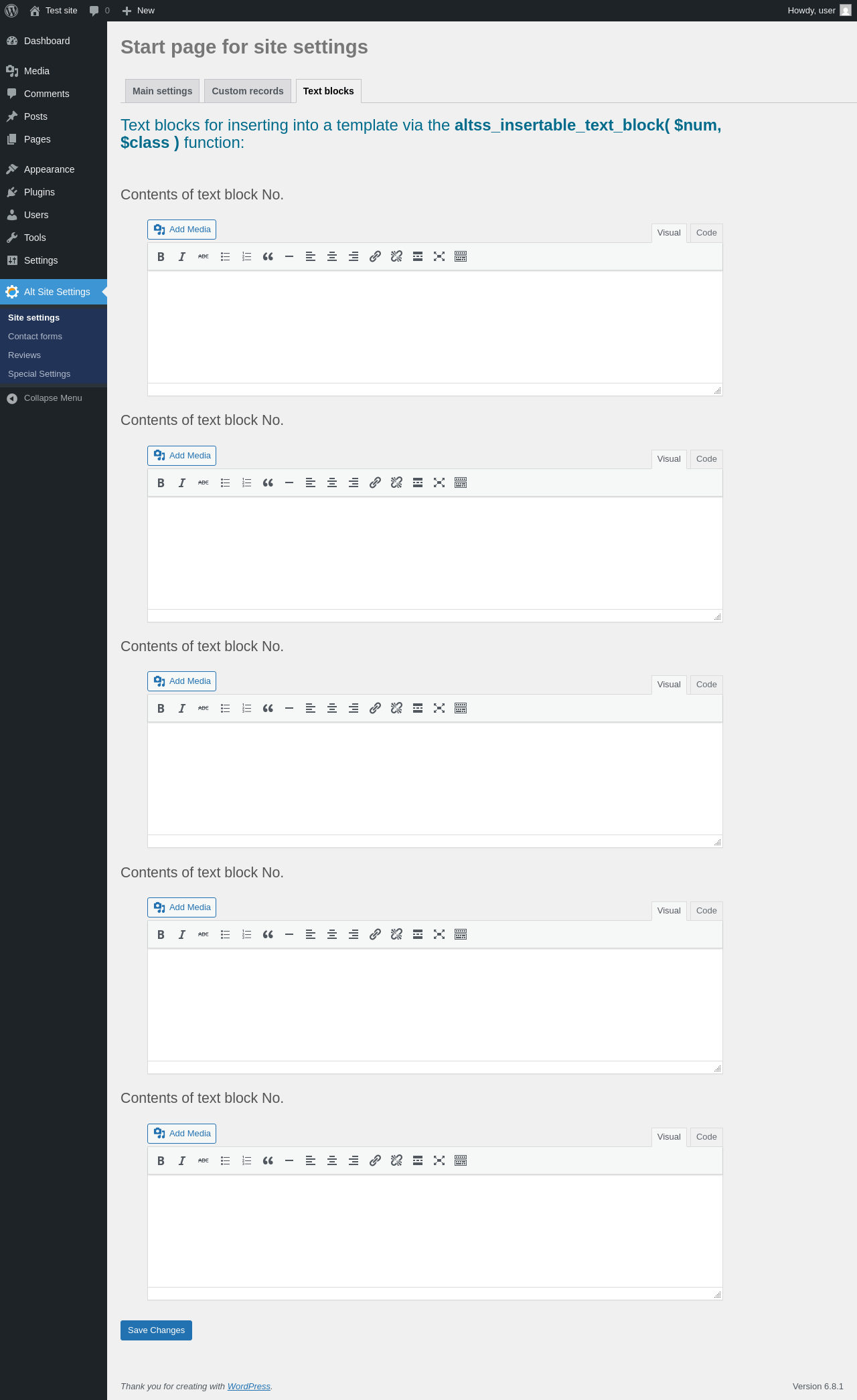The height and width of the screenshot is (1400, 857).
Task: Click inside the first text block editor area
Action: click(435, 327)
